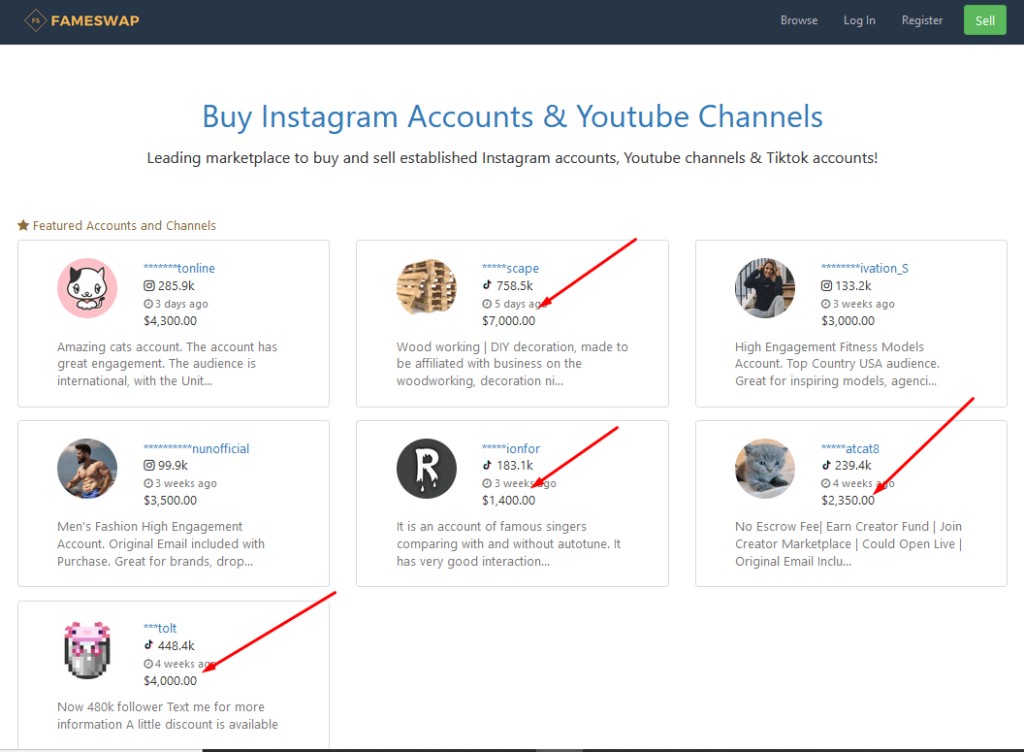Screen dimensions: 1024x752
Task: Click clock icon in atcat8 card
Action: pyautogui.click(x=826, y=484)
